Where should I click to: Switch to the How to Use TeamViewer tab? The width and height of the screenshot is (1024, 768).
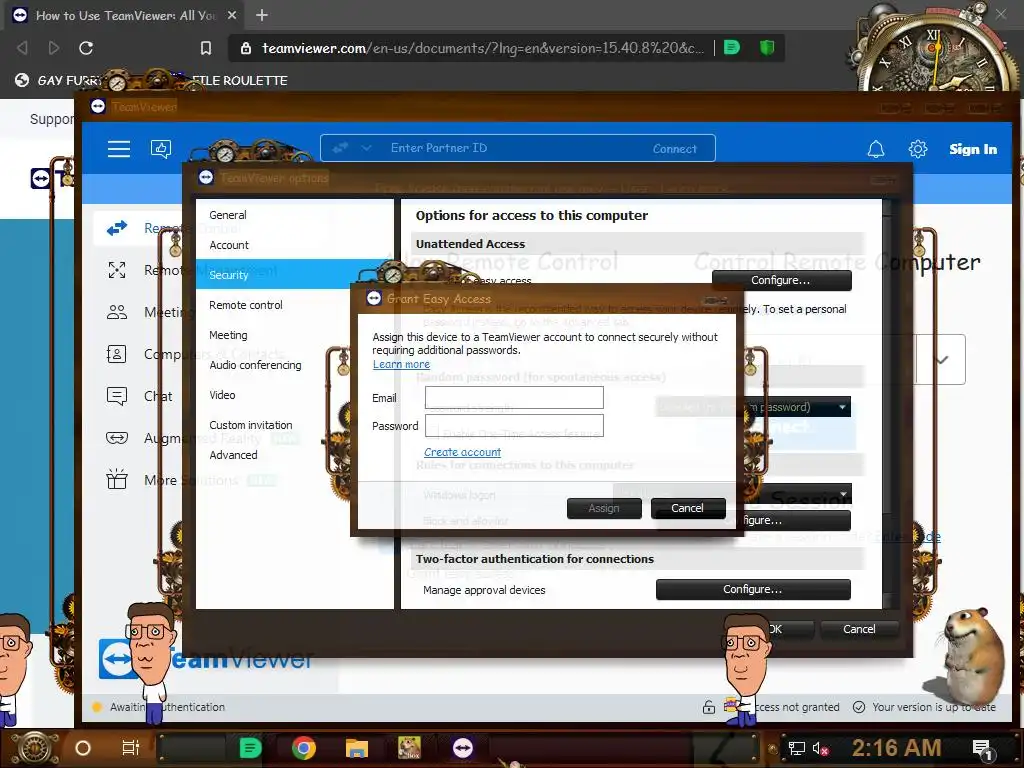(x=124, y=15)
